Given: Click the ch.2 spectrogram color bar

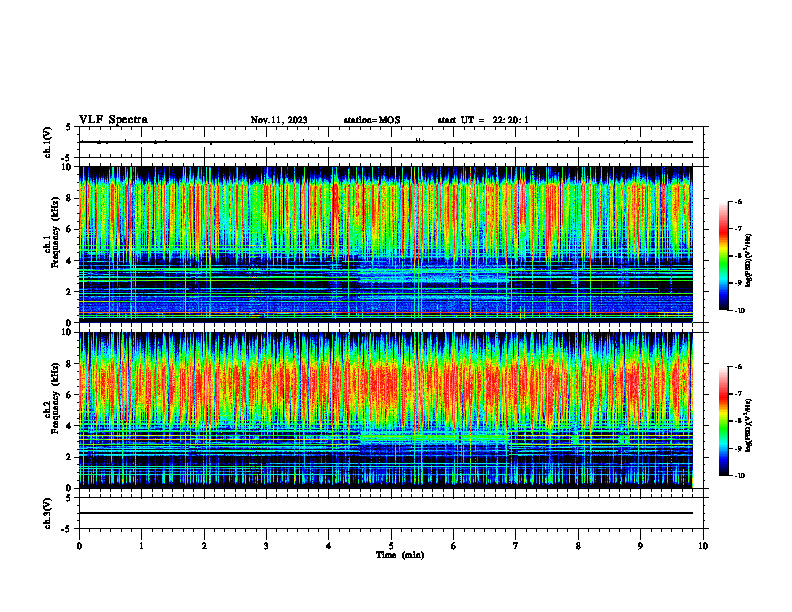Looking at the screenshot, I should (x=723, y=421).
